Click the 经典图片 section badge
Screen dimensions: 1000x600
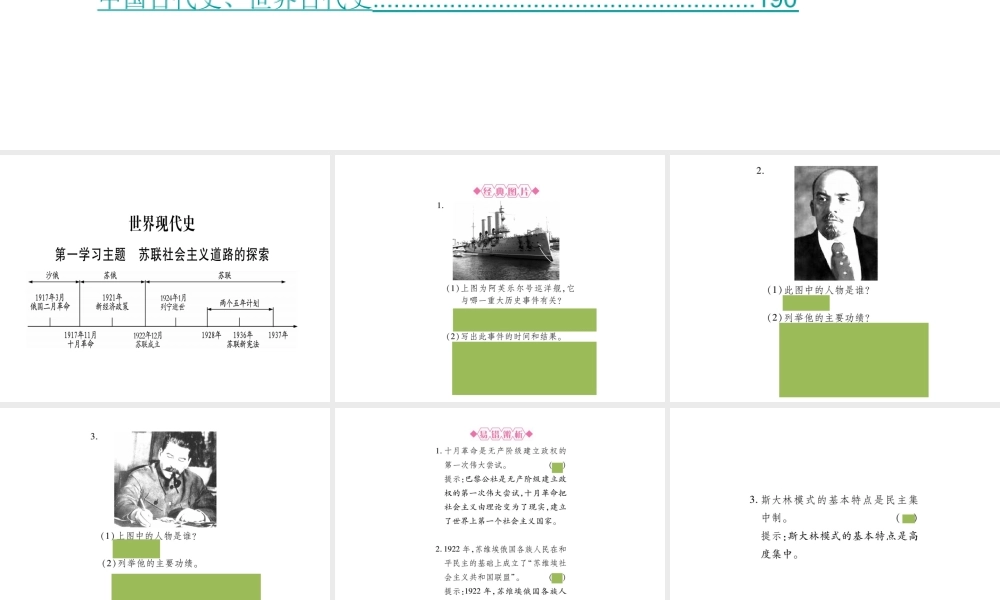pyautogui.click(x=506, y=191)
